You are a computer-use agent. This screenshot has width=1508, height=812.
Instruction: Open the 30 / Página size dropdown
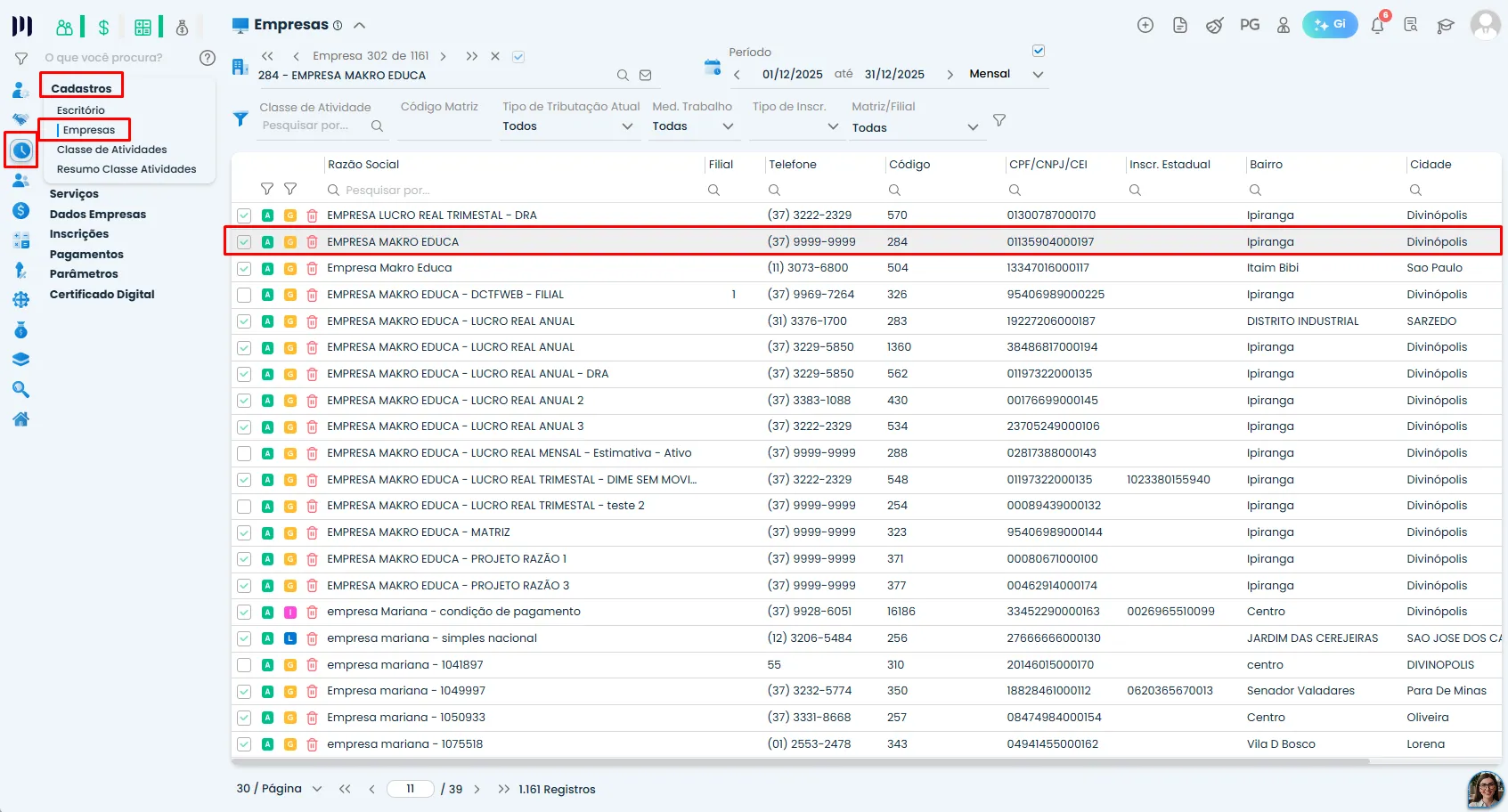point(279,789)
